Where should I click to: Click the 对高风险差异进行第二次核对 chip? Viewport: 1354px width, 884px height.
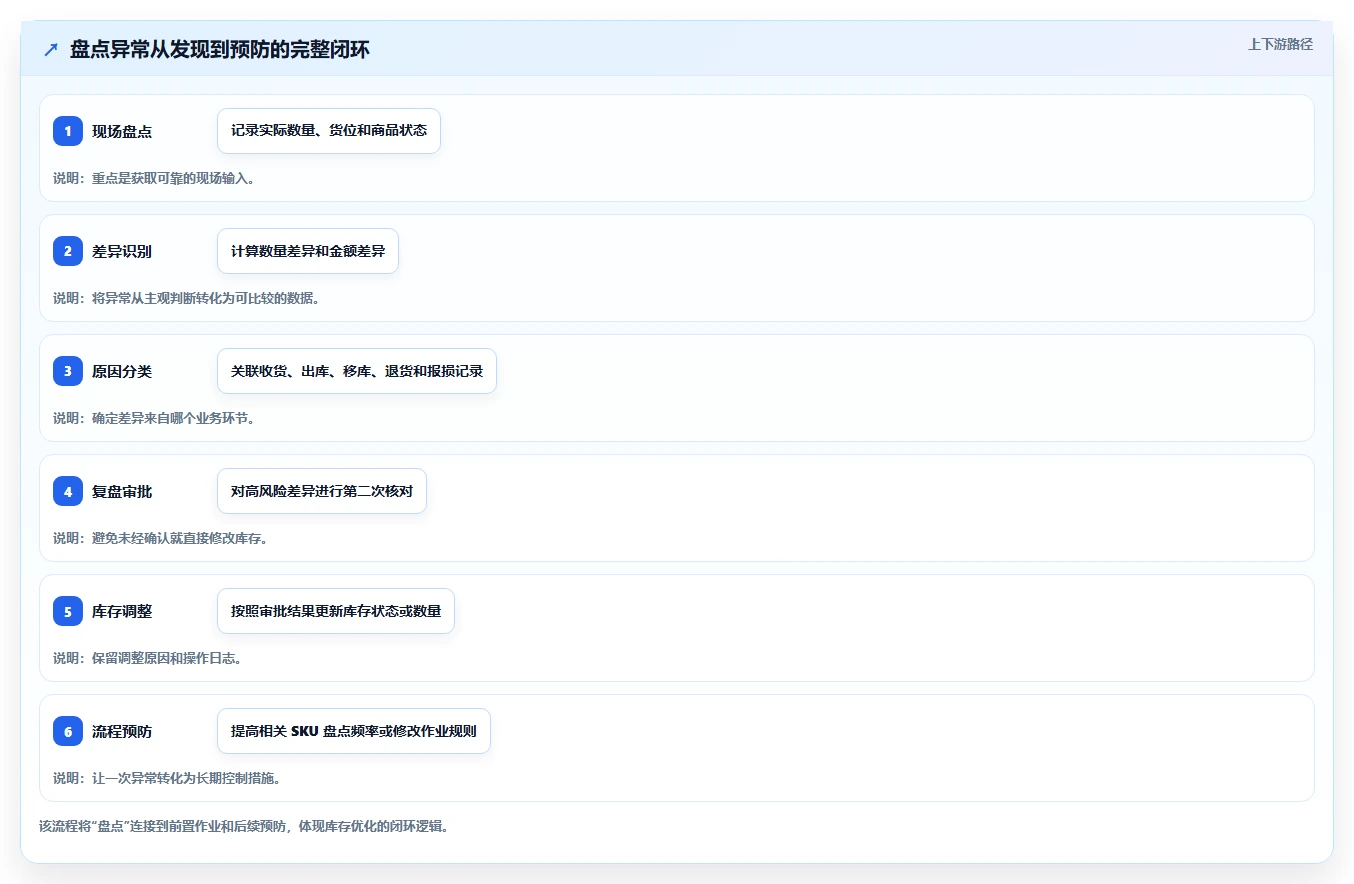(x=322, y=491)
